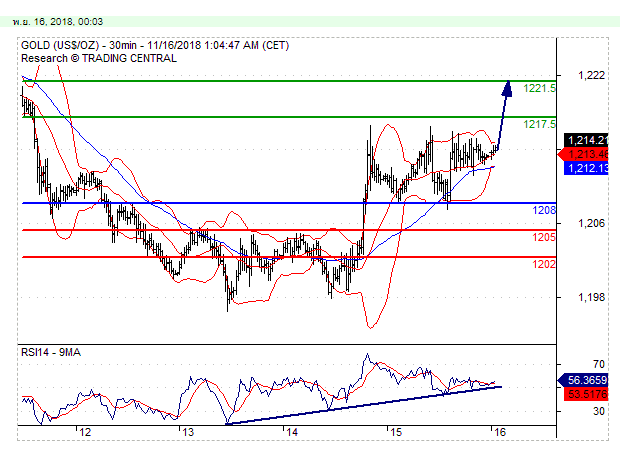Click the red 1202 support level label

click(544, 264)
